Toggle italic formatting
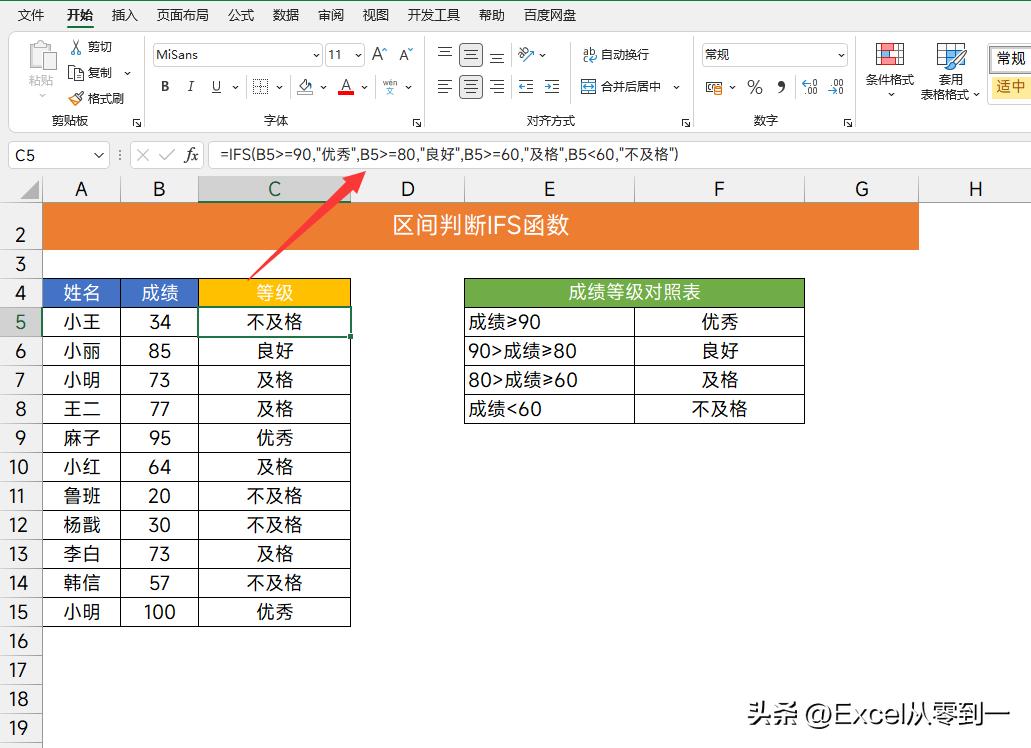 point(190,87)
